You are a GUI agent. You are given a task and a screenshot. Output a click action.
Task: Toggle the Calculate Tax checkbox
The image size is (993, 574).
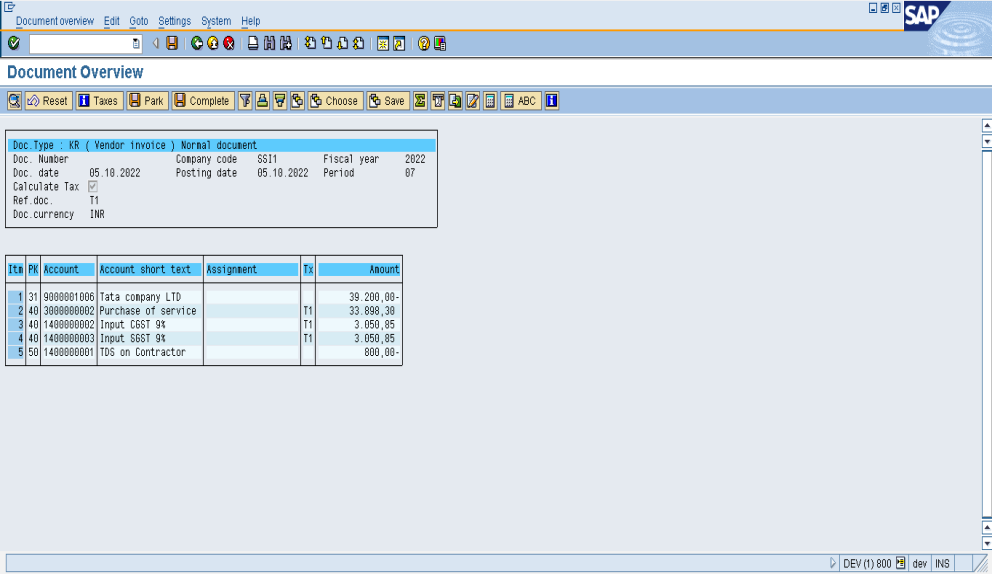tap(93, 187)
